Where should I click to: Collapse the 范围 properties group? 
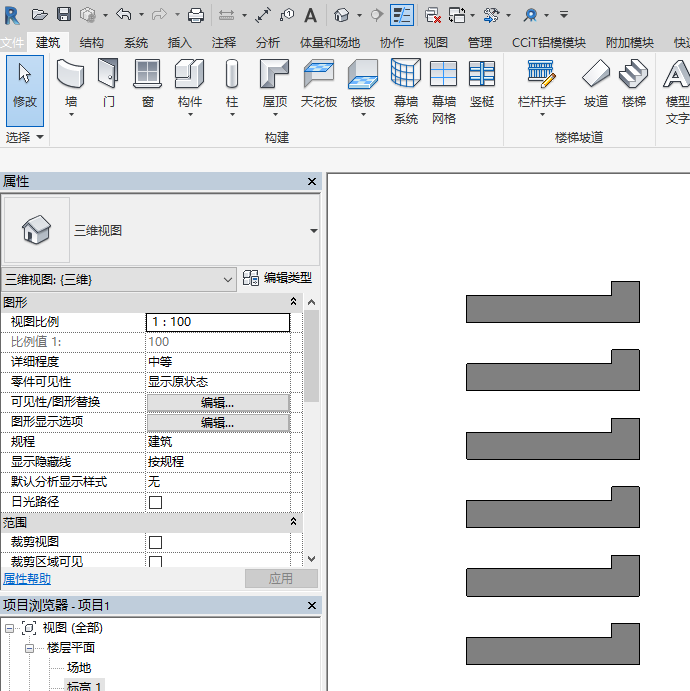[x=293, y=522]
